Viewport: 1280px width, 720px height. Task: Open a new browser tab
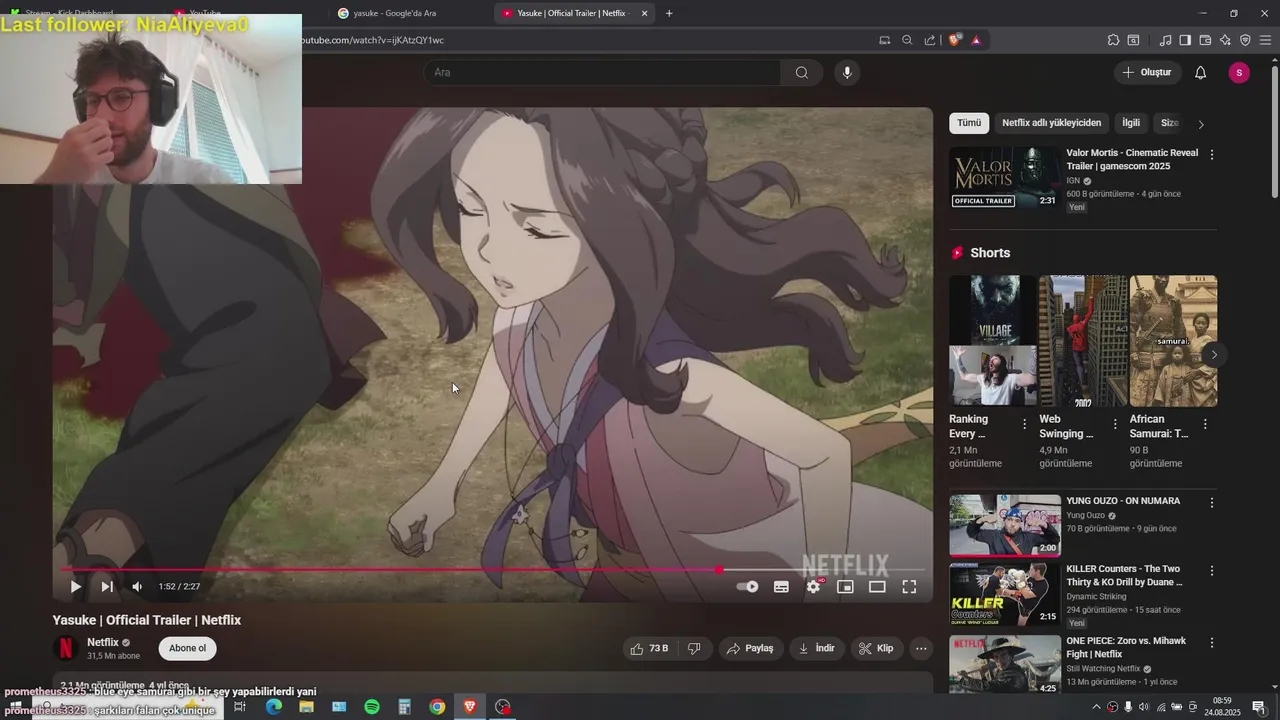pos(669,13)
